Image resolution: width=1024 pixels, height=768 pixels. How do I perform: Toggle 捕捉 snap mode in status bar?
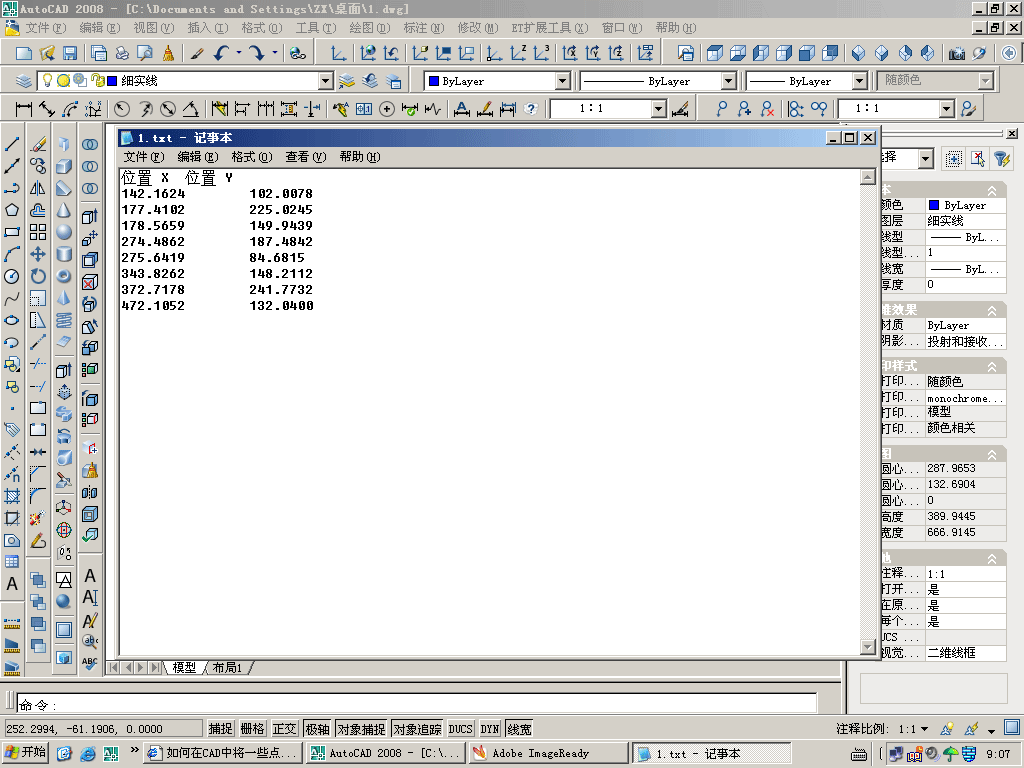click(x=220, y=729)
